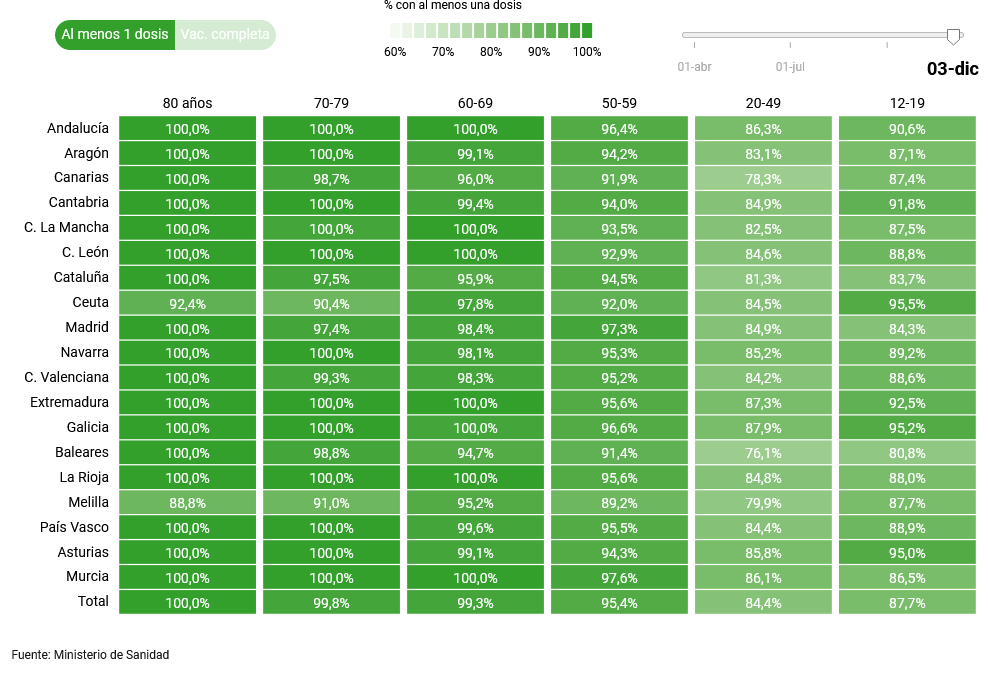This screenshot has height=674, width=988.
Task: Click the Andalucía row label
Action: tap(78, 129)
